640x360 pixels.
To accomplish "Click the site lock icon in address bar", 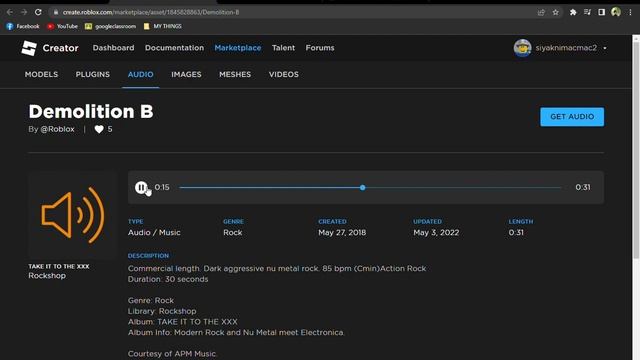I will coord(56,12).
